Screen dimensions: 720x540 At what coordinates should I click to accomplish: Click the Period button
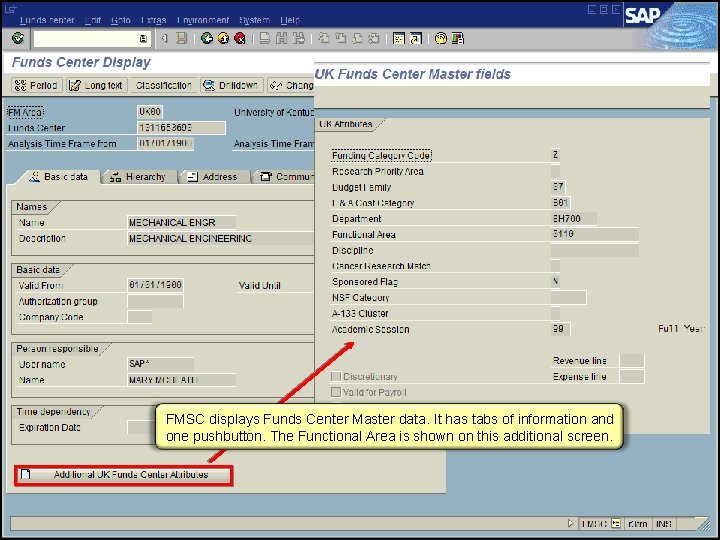36,85
